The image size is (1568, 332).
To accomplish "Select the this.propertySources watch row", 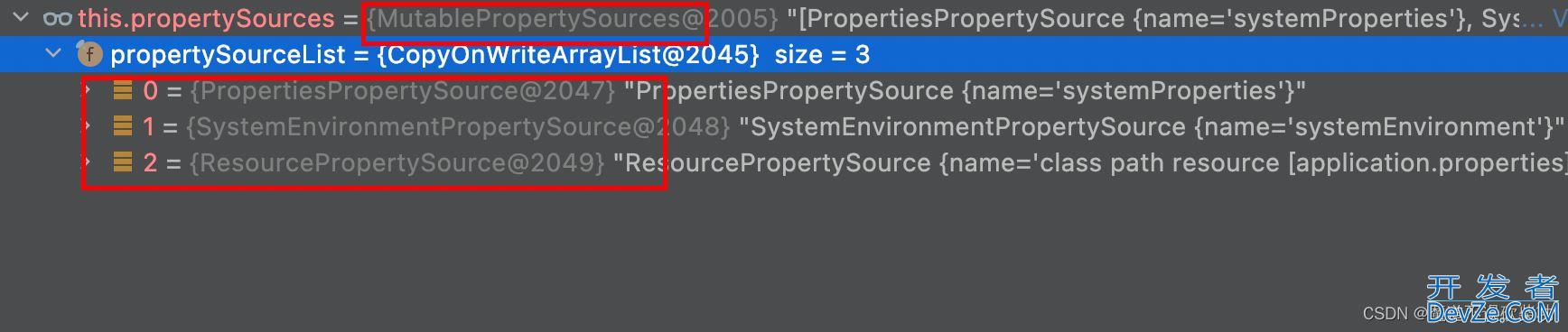I will (784, 18).
